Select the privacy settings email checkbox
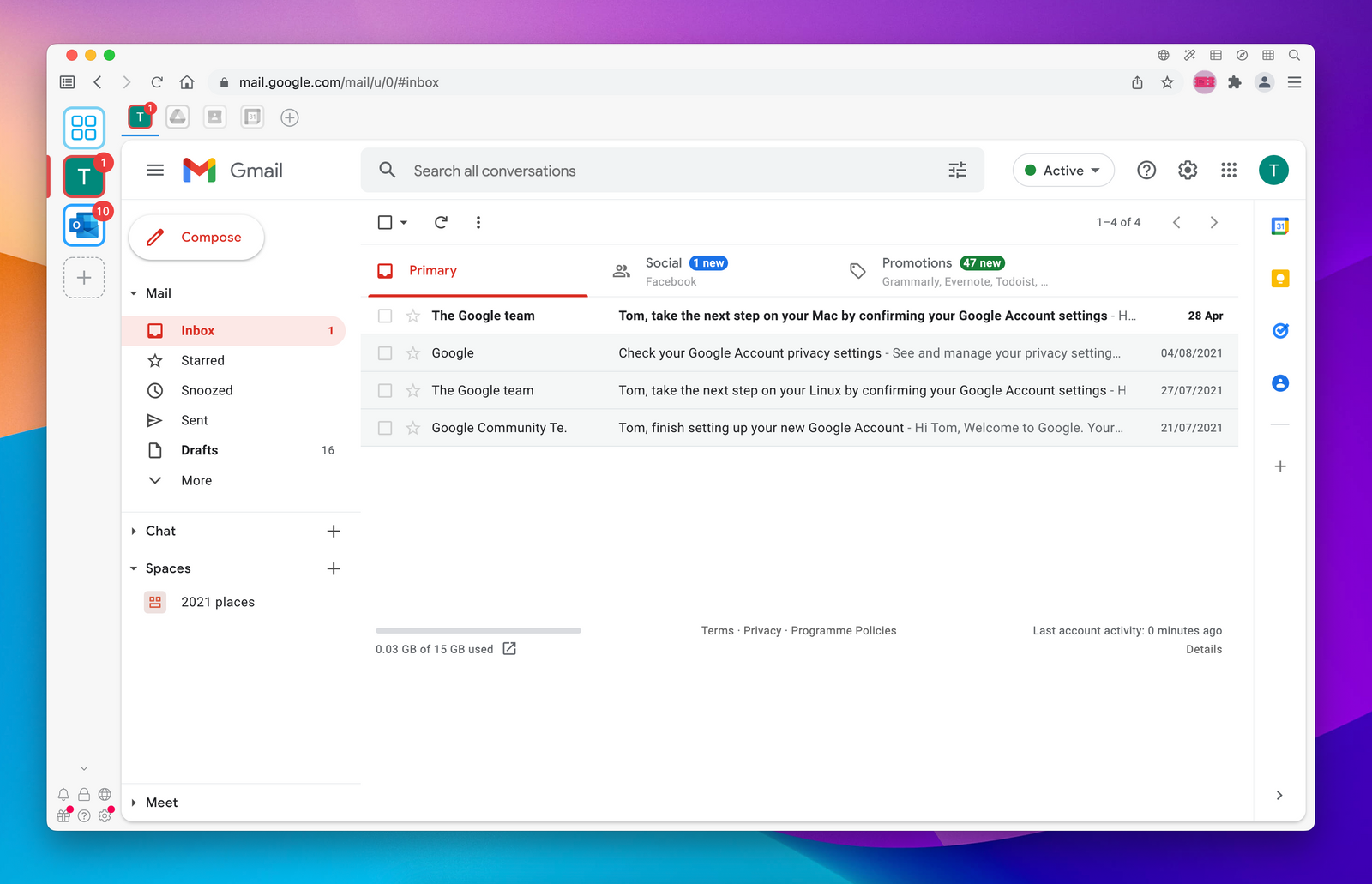 [385, 353]
